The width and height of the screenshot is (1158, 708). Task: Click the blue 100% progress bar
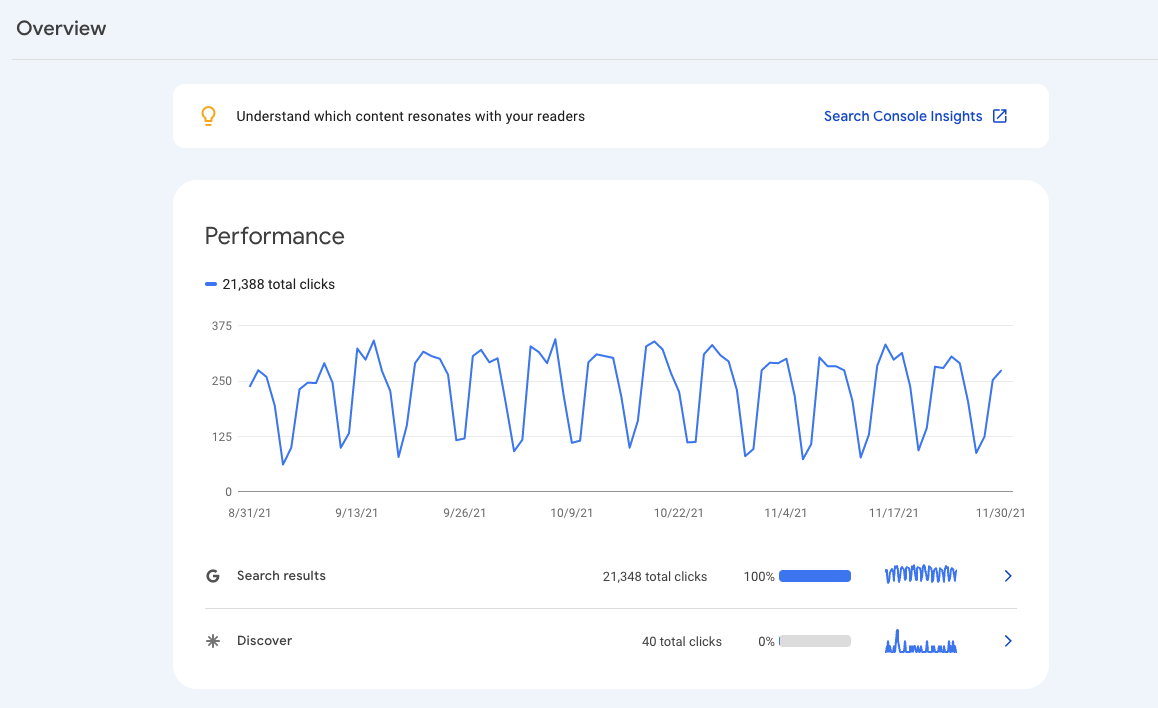pos(814,576)
